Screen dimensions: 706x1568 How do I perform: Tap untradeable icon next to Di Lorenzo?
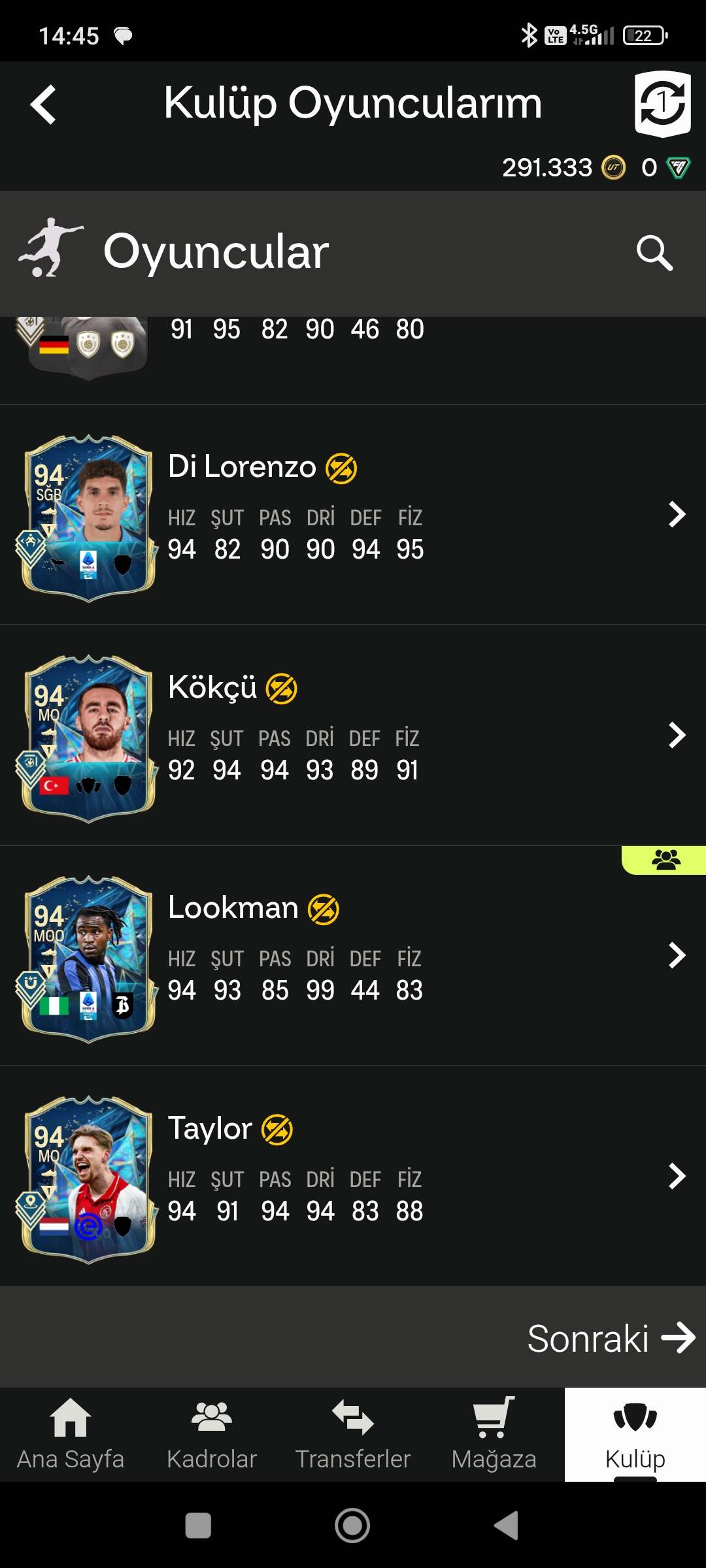pos(341,468)
